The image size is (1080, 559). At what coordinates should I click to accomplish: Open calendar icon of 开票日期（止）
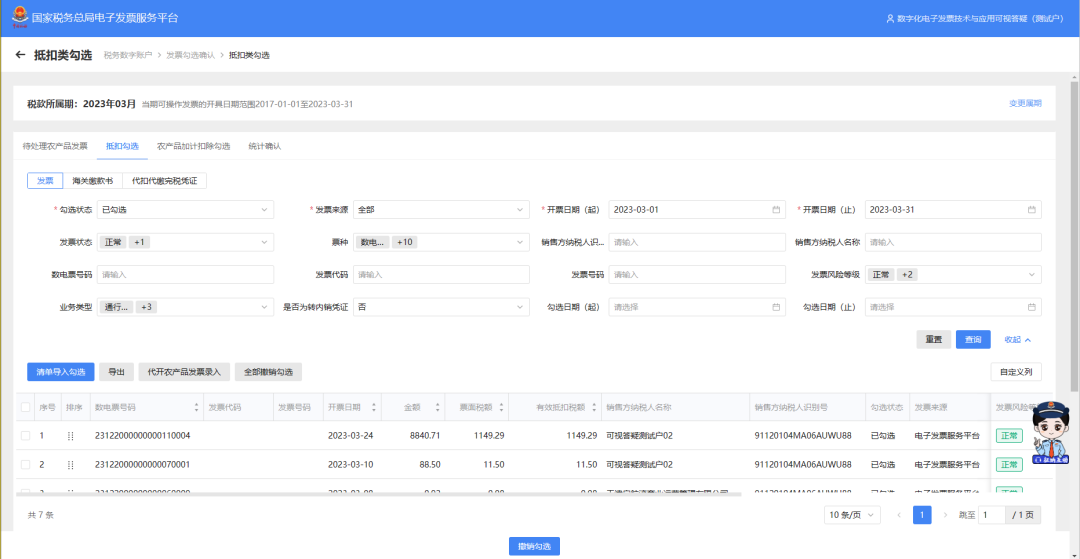click(1032, 209)
